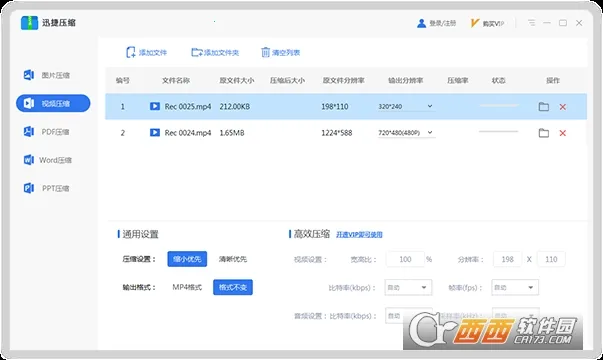
Task: Open the audio 比特率(kbps) dropdown
Action: point(408,316)
